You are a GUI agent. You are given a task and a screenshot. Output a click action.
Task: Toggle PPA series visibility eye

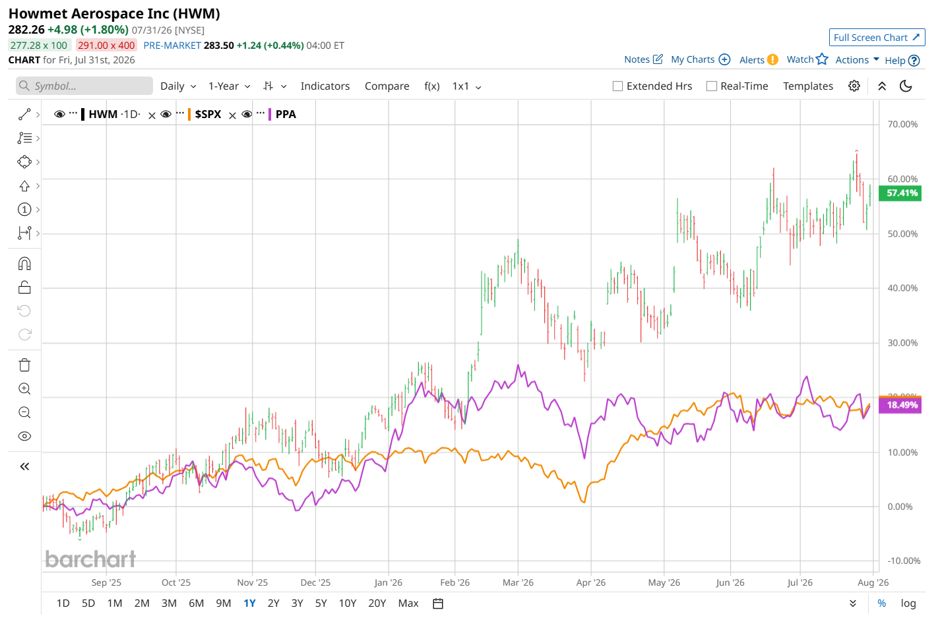[x=246, y=114]
